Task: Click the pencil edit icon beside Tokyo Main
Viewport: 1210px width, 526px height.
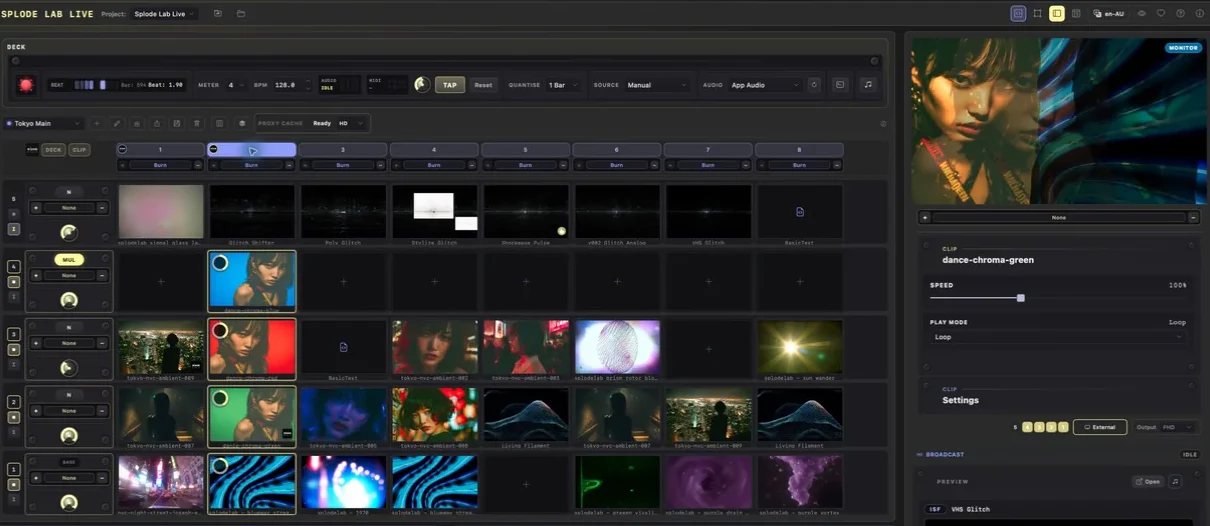Action: (117, 123)
